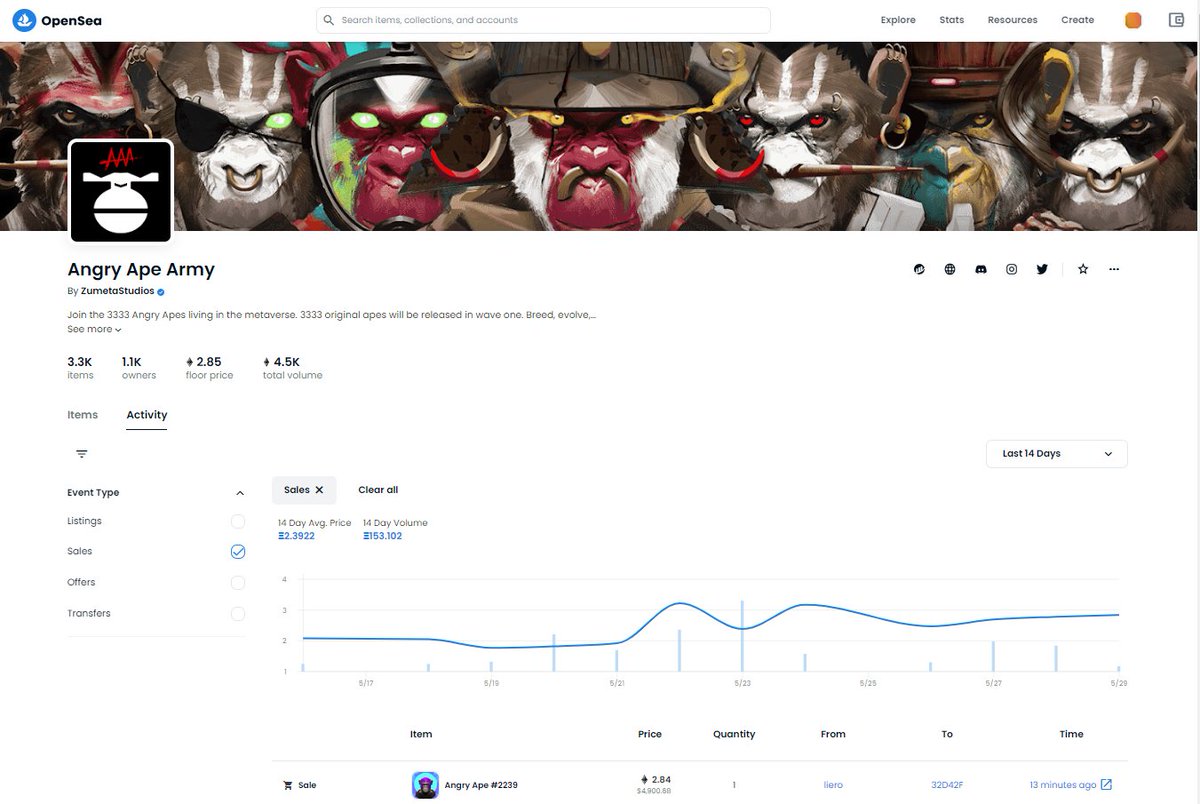Open the Stats menu
Viewport: 1200px width, 804px height.
[952, 20]
